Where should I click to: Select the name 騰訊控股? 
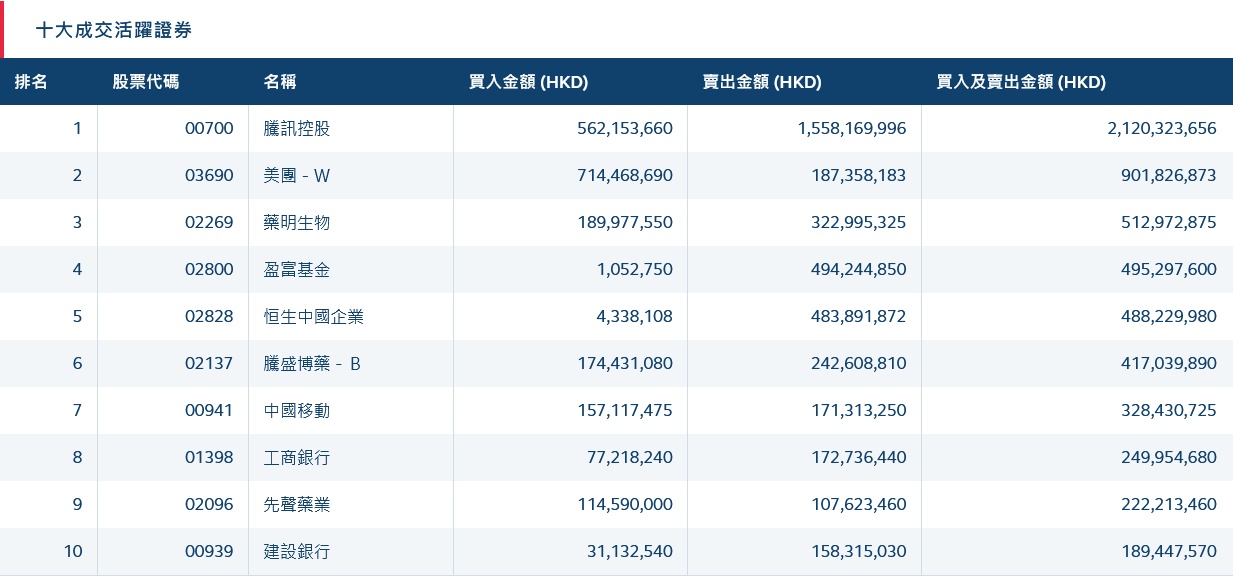point(297,128)
